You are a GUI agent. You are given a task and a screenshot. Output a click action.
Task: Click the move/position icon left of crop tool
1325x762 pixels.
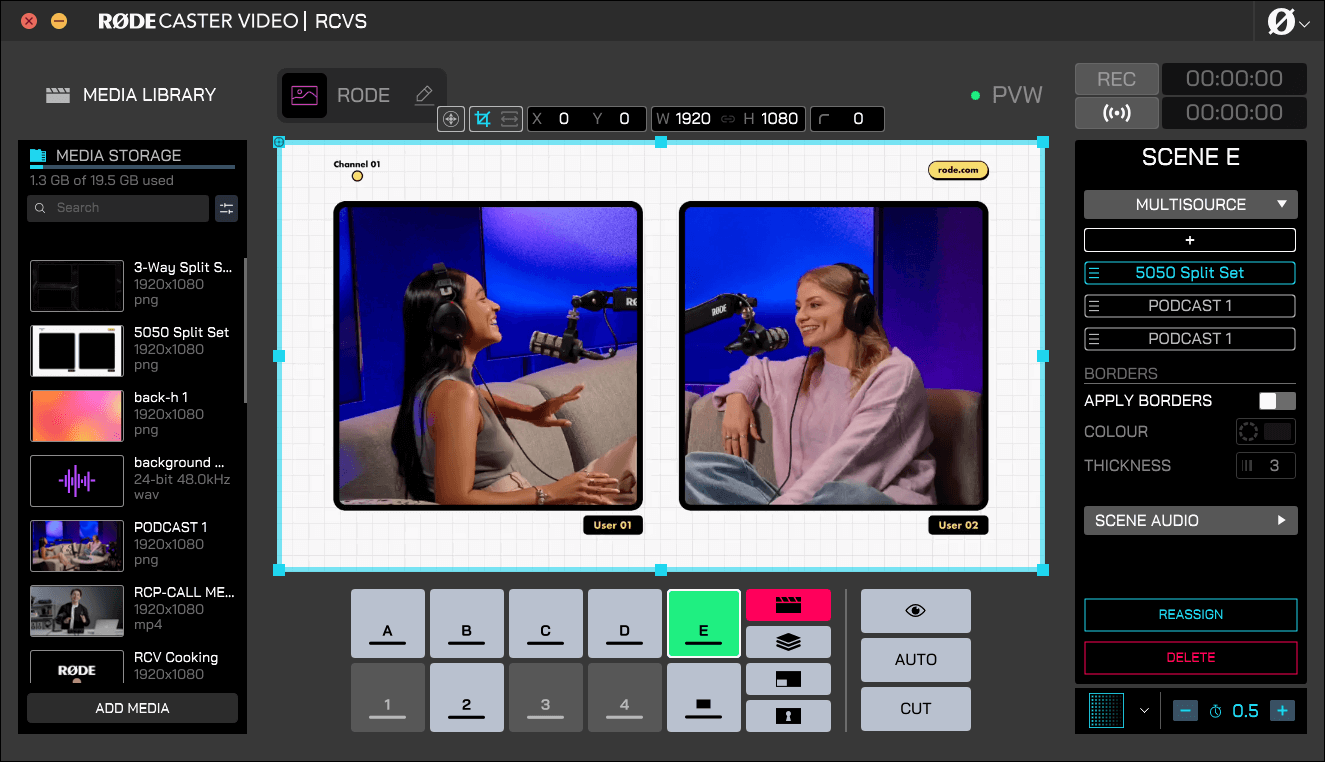click(450, 118)
